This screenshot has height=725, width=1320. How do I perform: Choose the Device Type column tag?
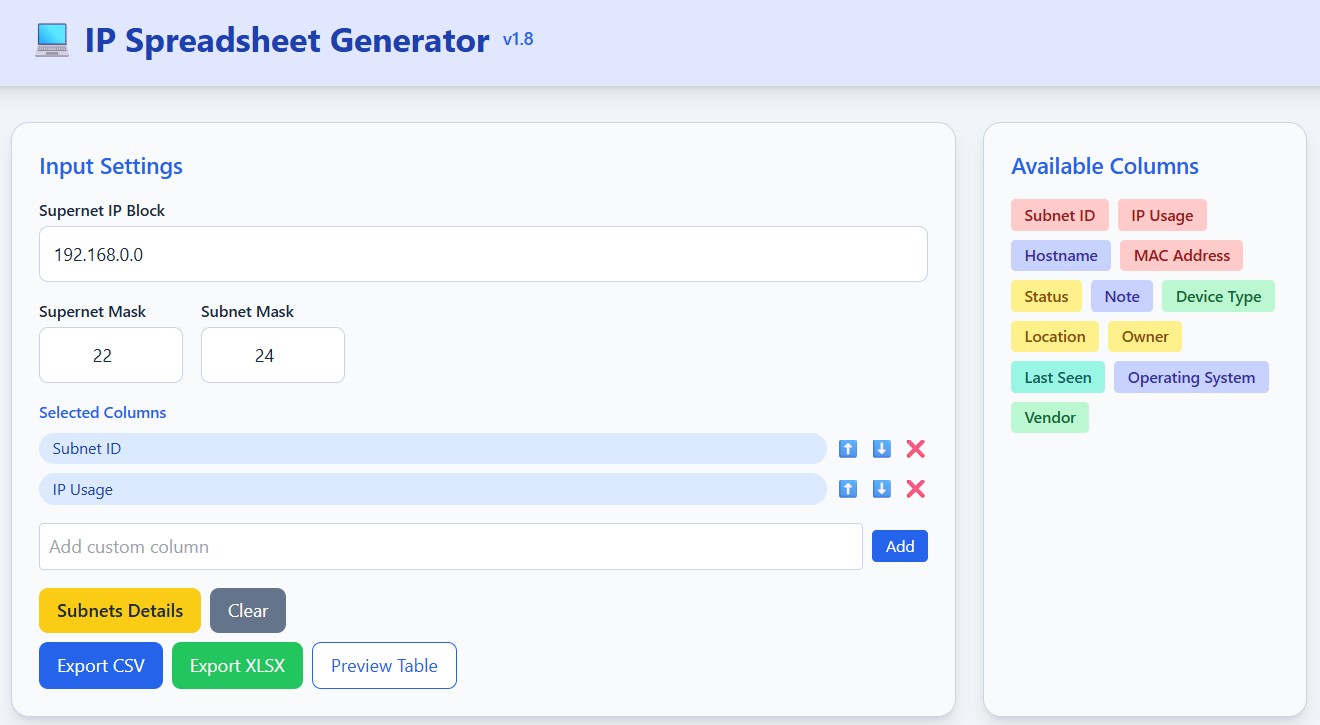[x=1218, y=297]
